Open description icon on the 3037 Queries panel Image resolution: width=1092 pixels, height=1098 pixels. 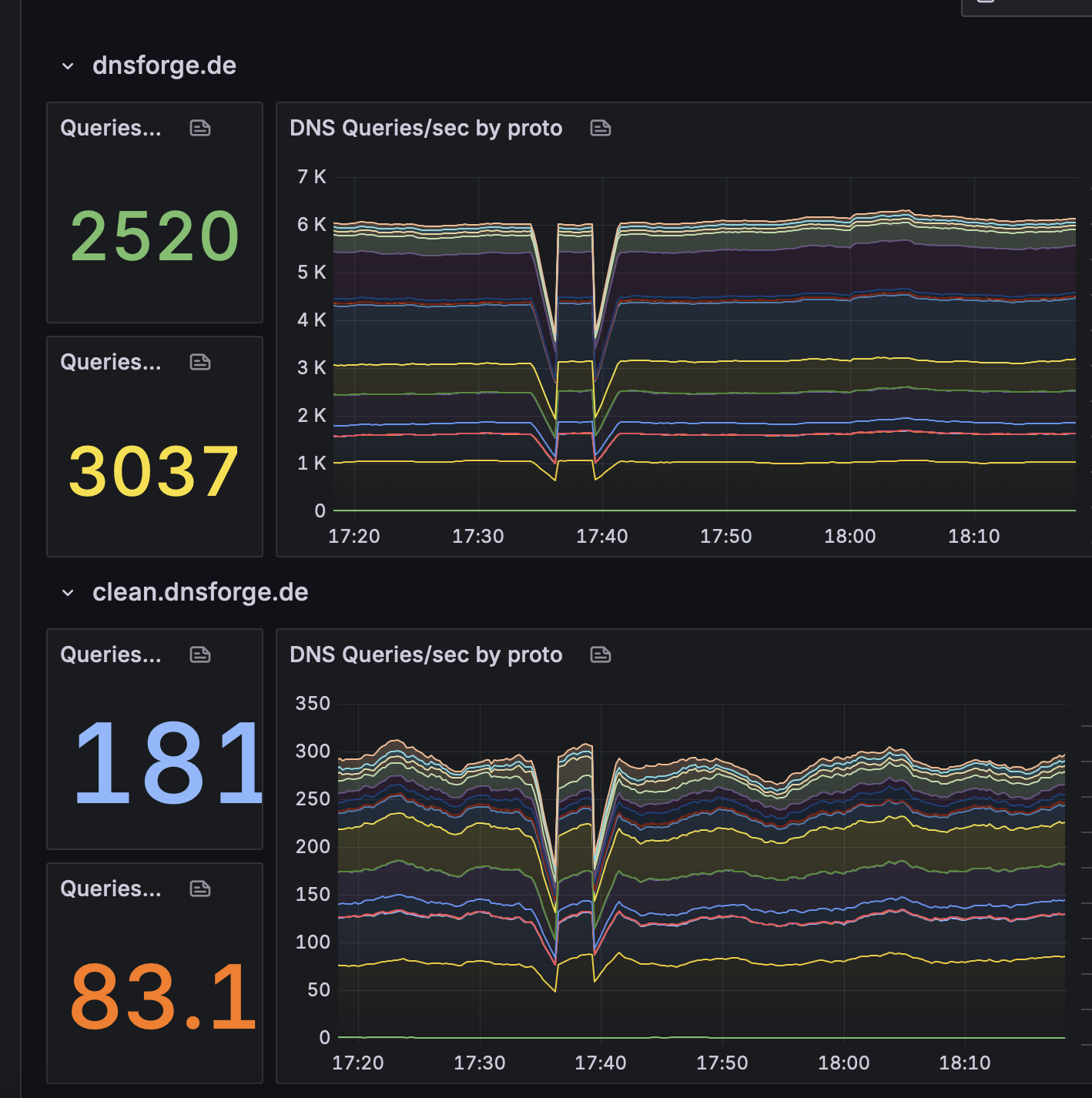tap(200, 362)
